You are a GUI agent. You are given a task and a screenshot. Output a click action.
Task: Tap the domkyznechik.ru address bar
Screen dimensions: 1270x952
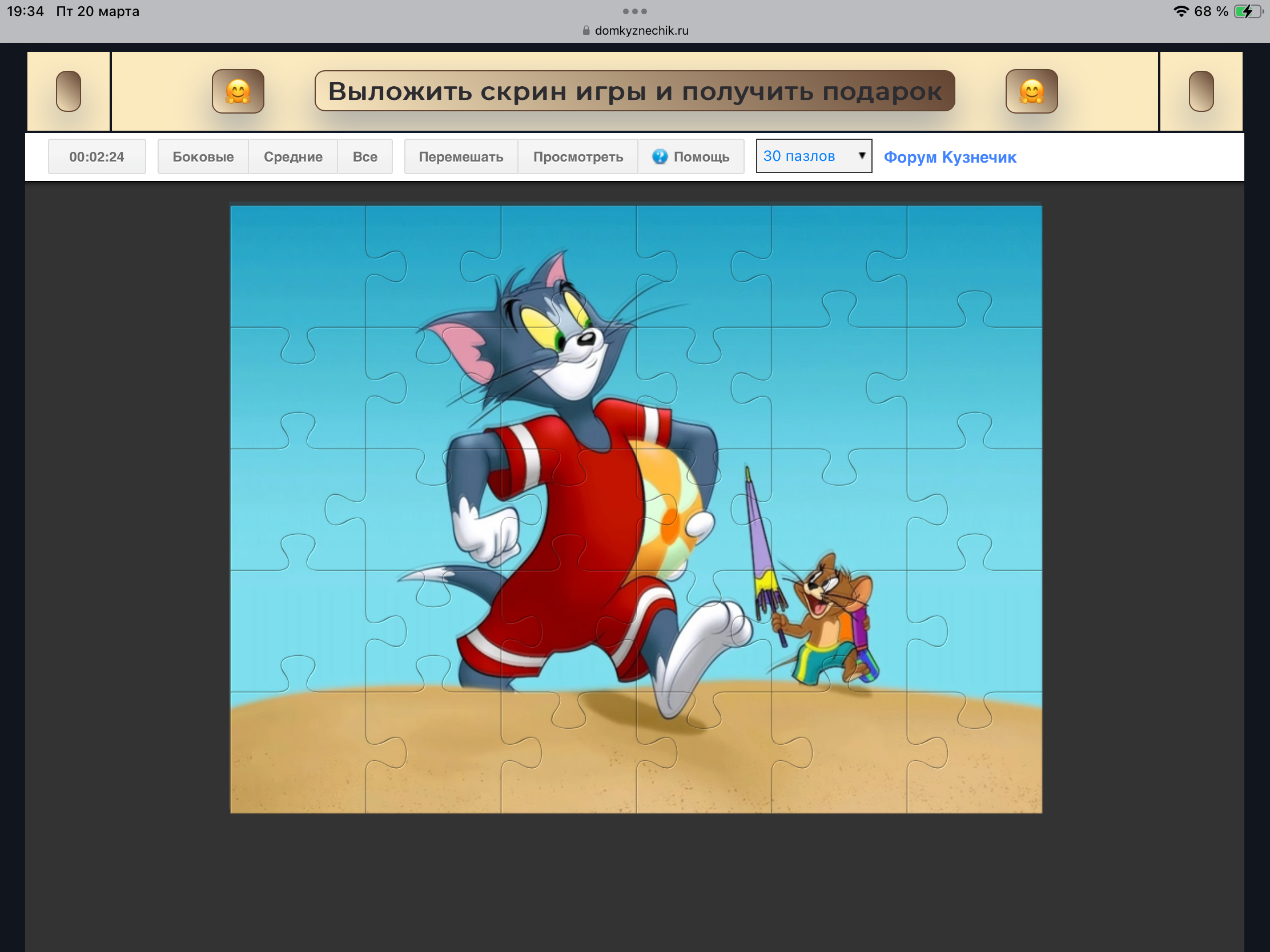(641, 30)
